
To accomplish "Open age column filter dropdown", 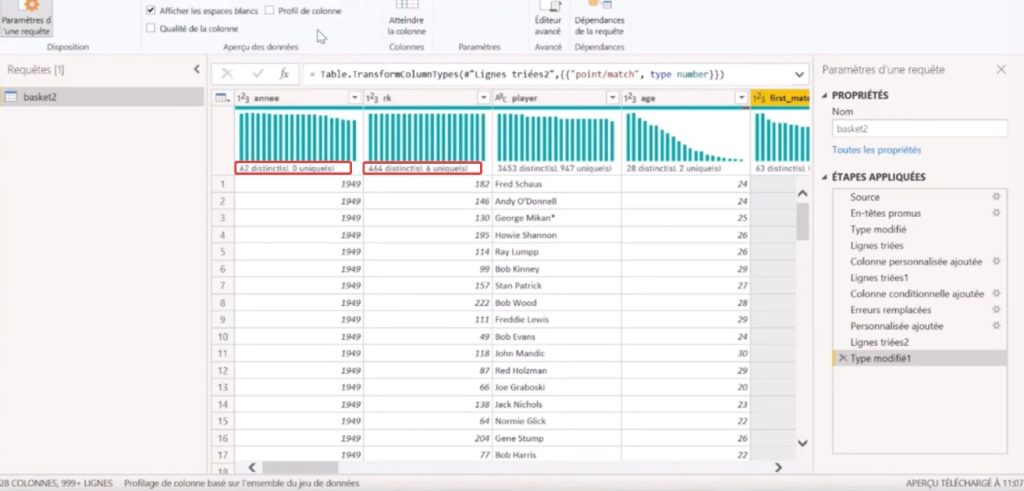I will tap(741, 98).
